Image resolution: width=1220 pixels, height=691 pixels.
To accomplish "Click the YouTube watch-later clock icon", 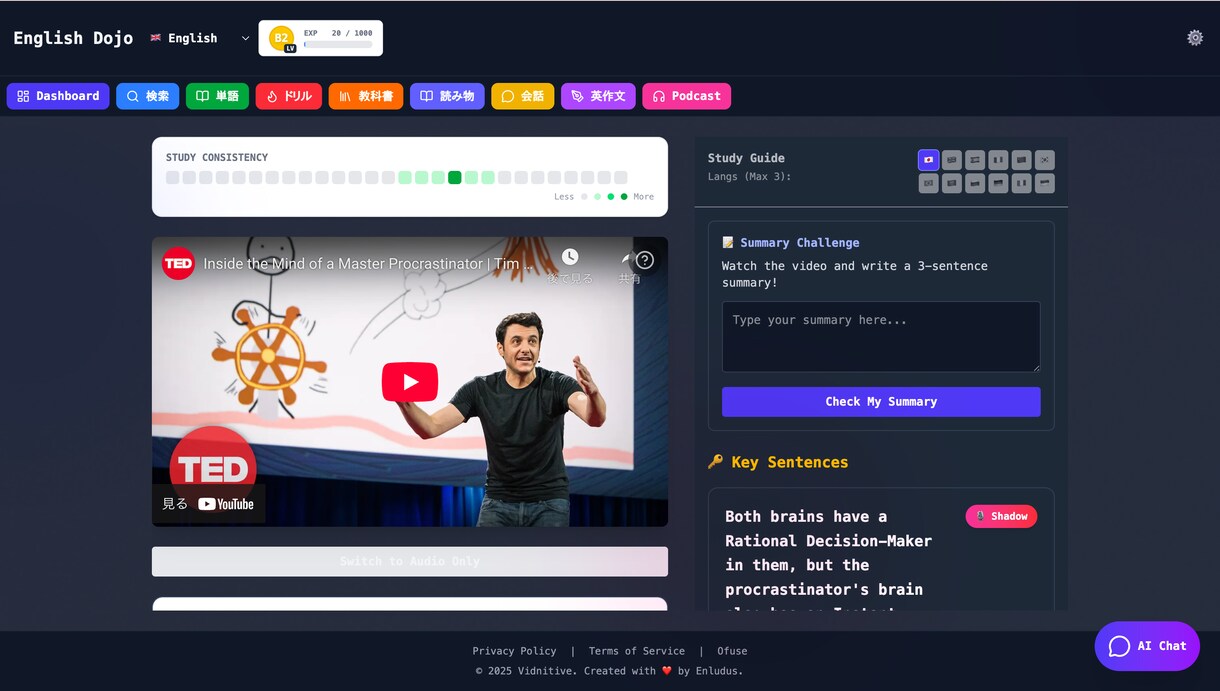I will pyautogui.click(x=570, y=258).
